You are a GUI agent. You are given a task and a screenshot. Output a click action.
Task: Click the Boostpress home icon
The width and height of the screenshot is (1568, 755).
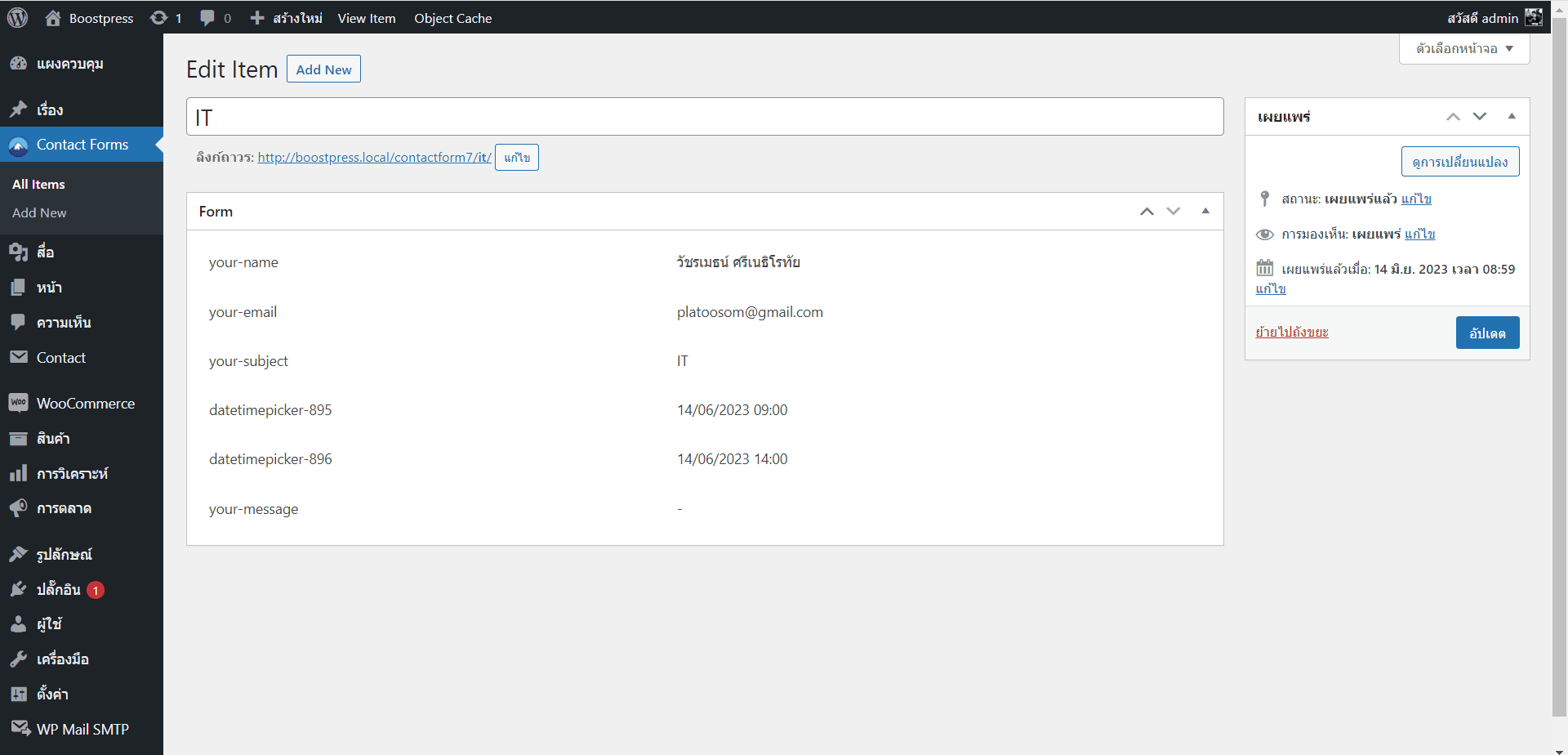click(53, 18)
